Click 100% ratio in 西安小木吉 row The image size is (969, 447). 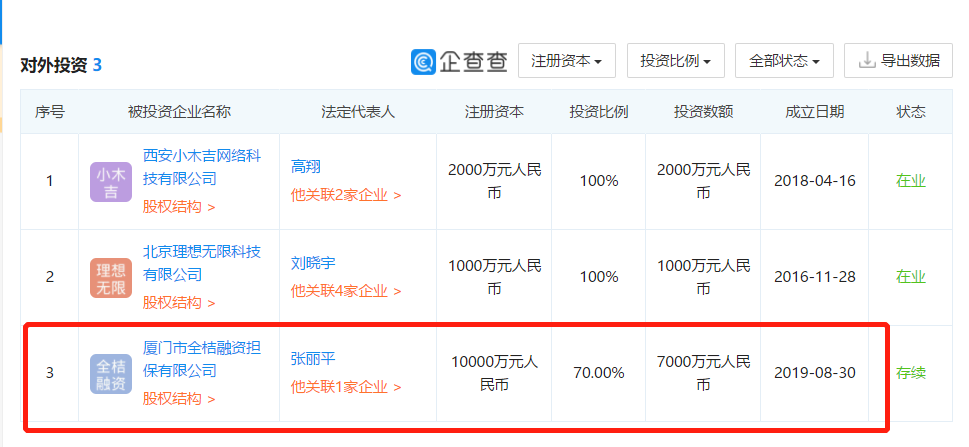click(x=599, y=181)
